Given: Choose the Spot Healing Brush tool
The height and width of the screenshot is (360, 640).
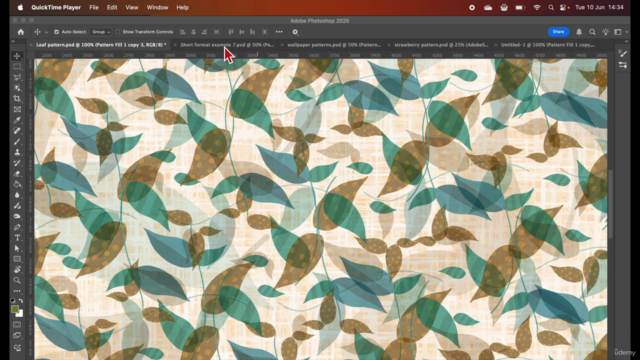Looking at the screenshot, I should click(x=17, y=131).
